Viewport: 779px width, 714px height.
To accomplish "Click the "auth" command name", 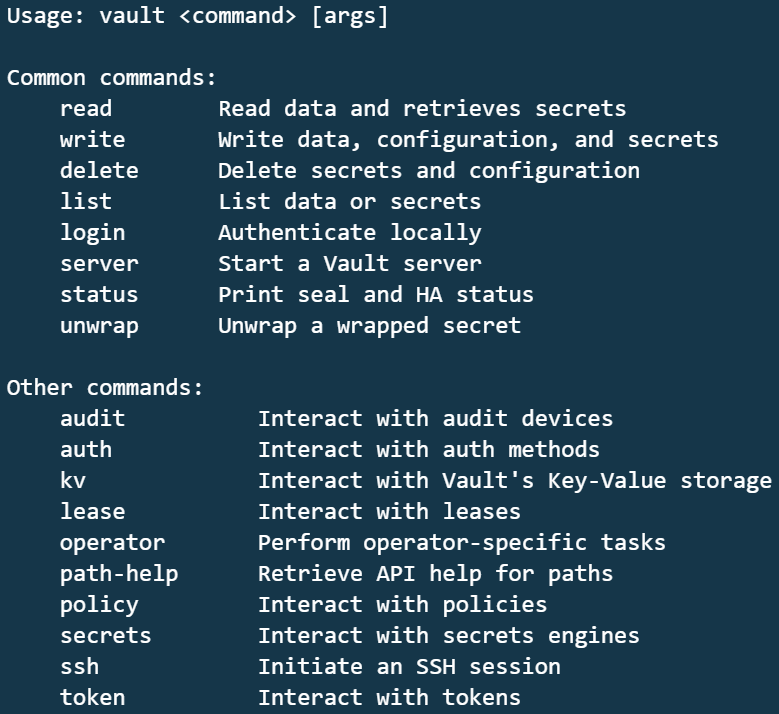I will tap(86, 449).
